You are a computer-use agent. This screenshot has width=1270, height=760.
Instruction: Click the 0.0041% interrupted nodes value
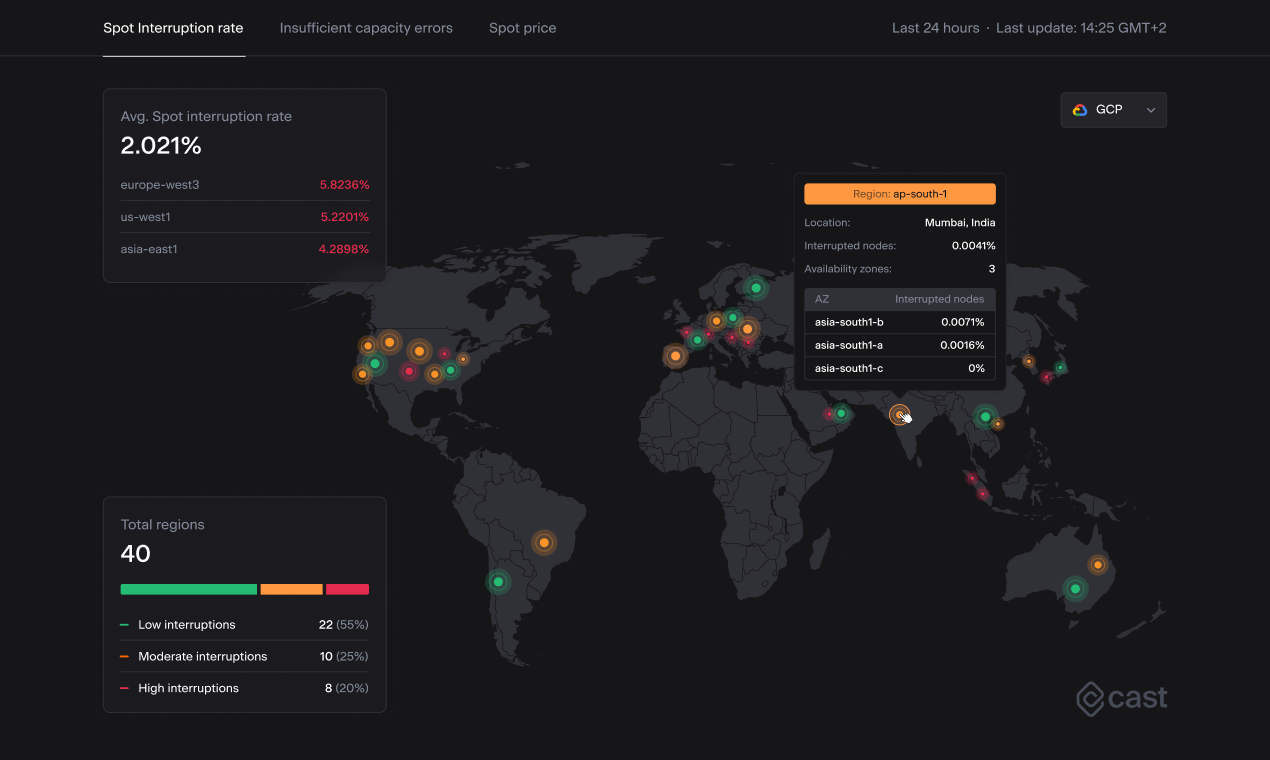(973, 246)
